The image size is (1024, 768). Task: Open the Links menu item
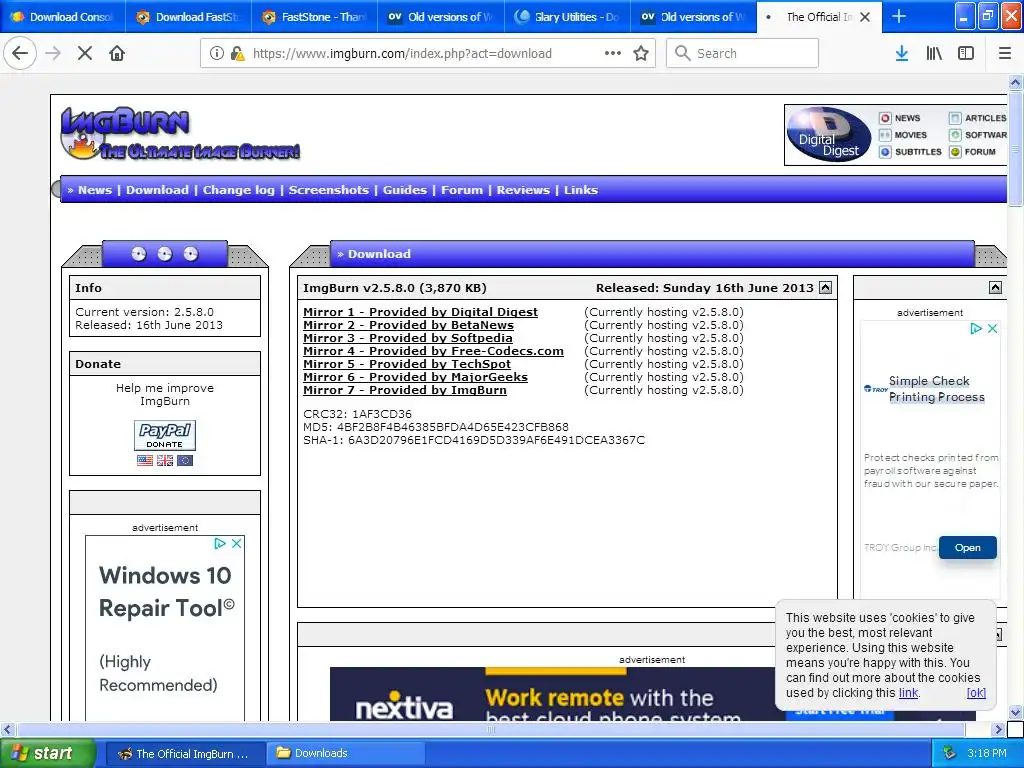581,190
